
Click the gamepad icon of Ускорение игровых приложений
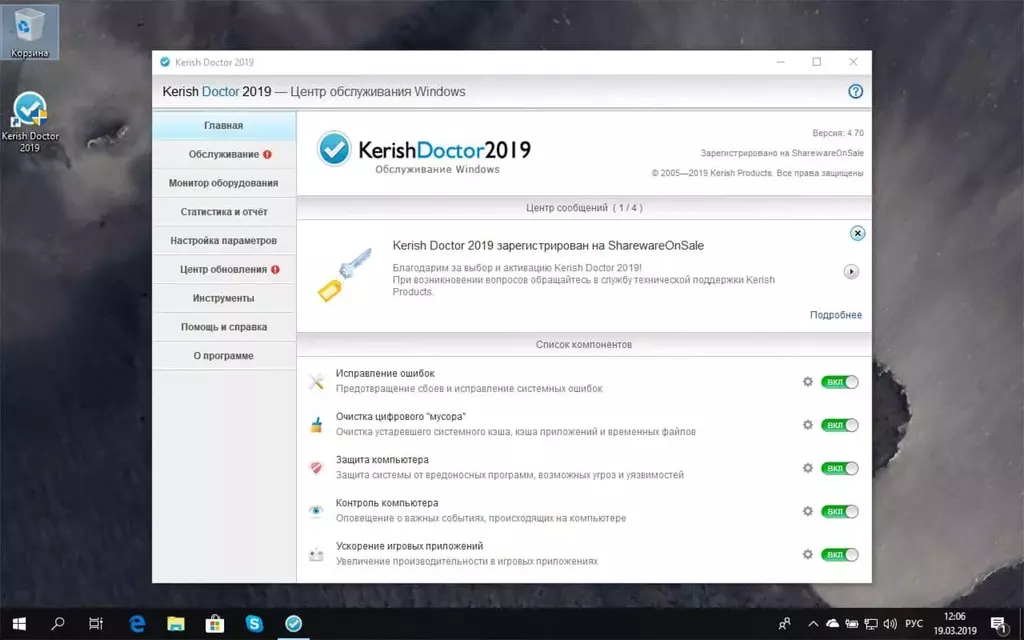(x=316, y=554)
